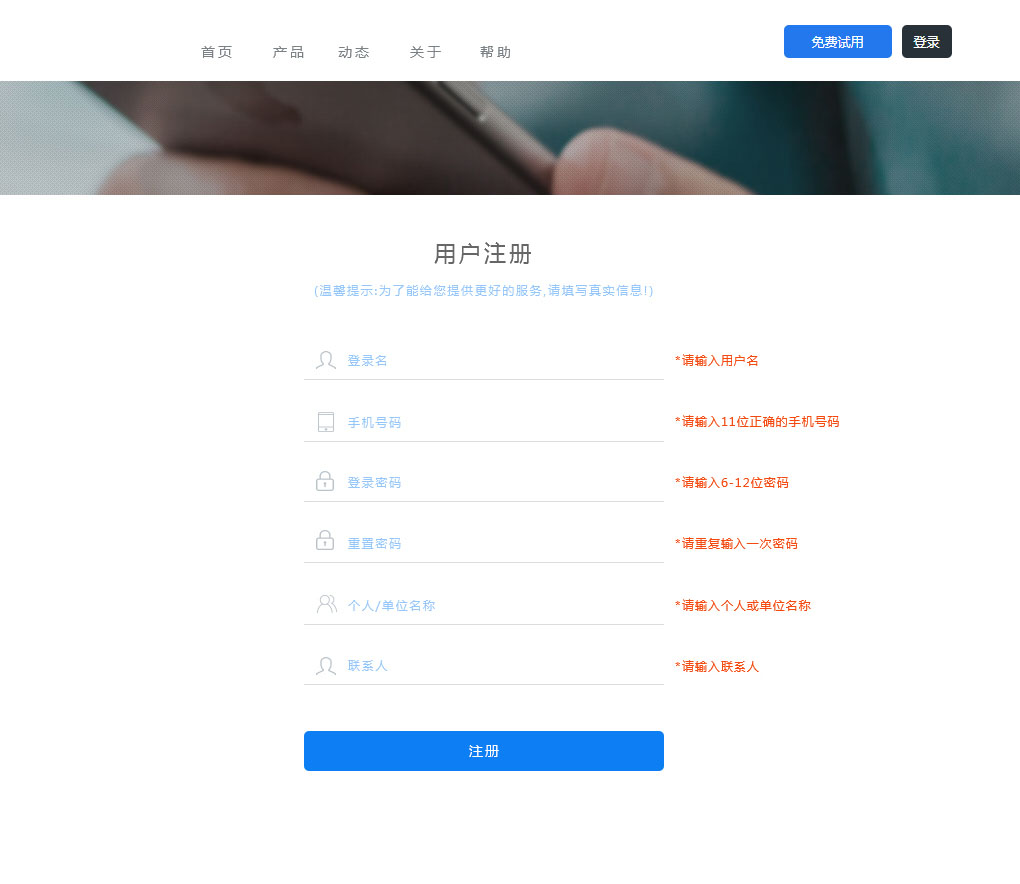Click the *请输入6-12位密码 message

coord(732,483)
